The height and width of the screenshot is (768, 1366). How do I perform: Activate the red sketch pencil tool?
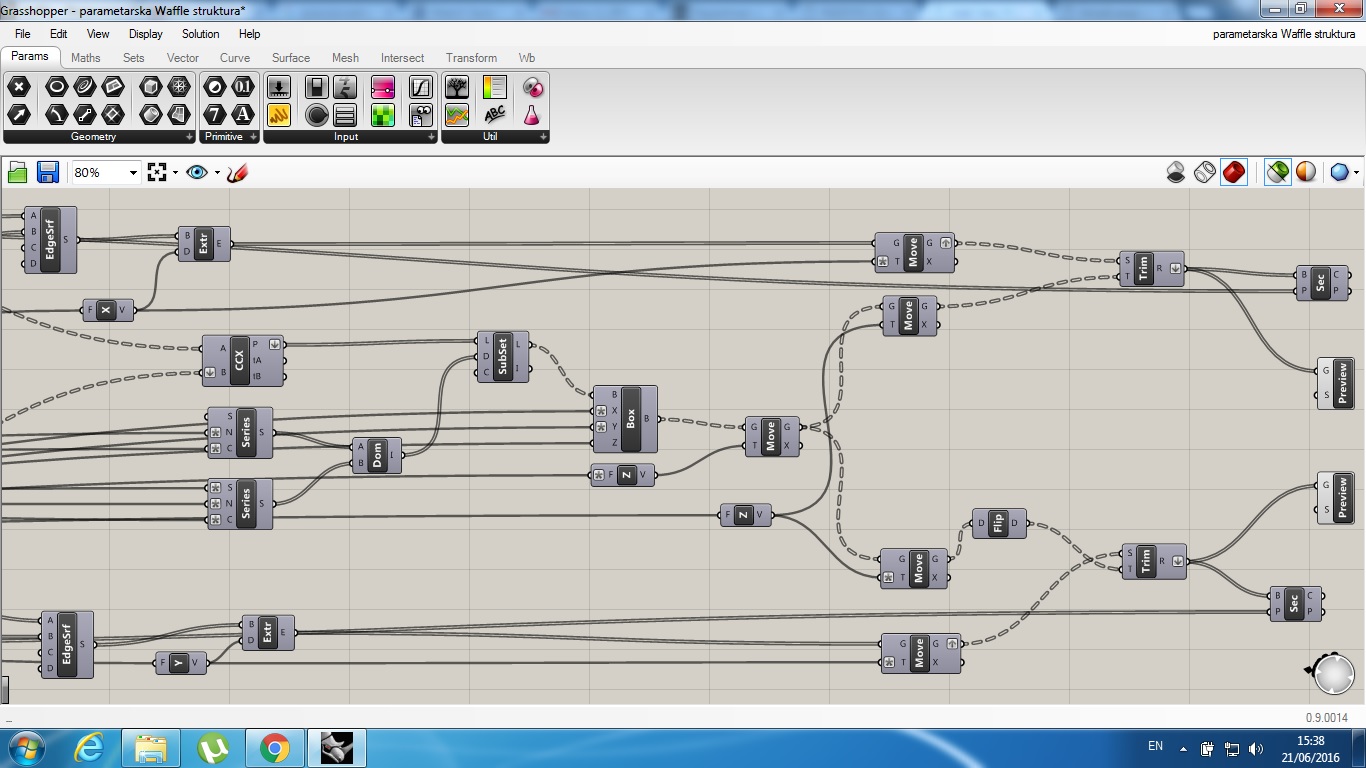pyautogui.click(x=237, y=172)
